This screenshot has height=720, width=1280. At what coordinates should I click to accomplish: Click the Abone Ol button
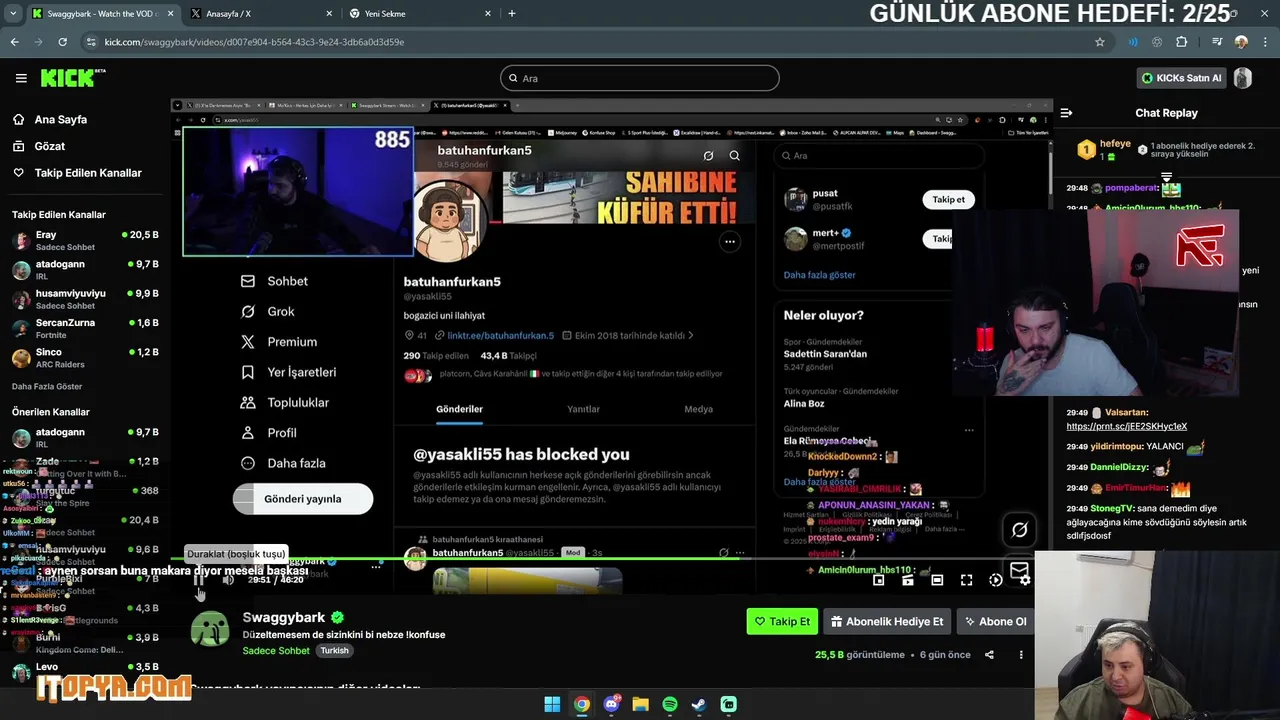click(x=994, y=621)
